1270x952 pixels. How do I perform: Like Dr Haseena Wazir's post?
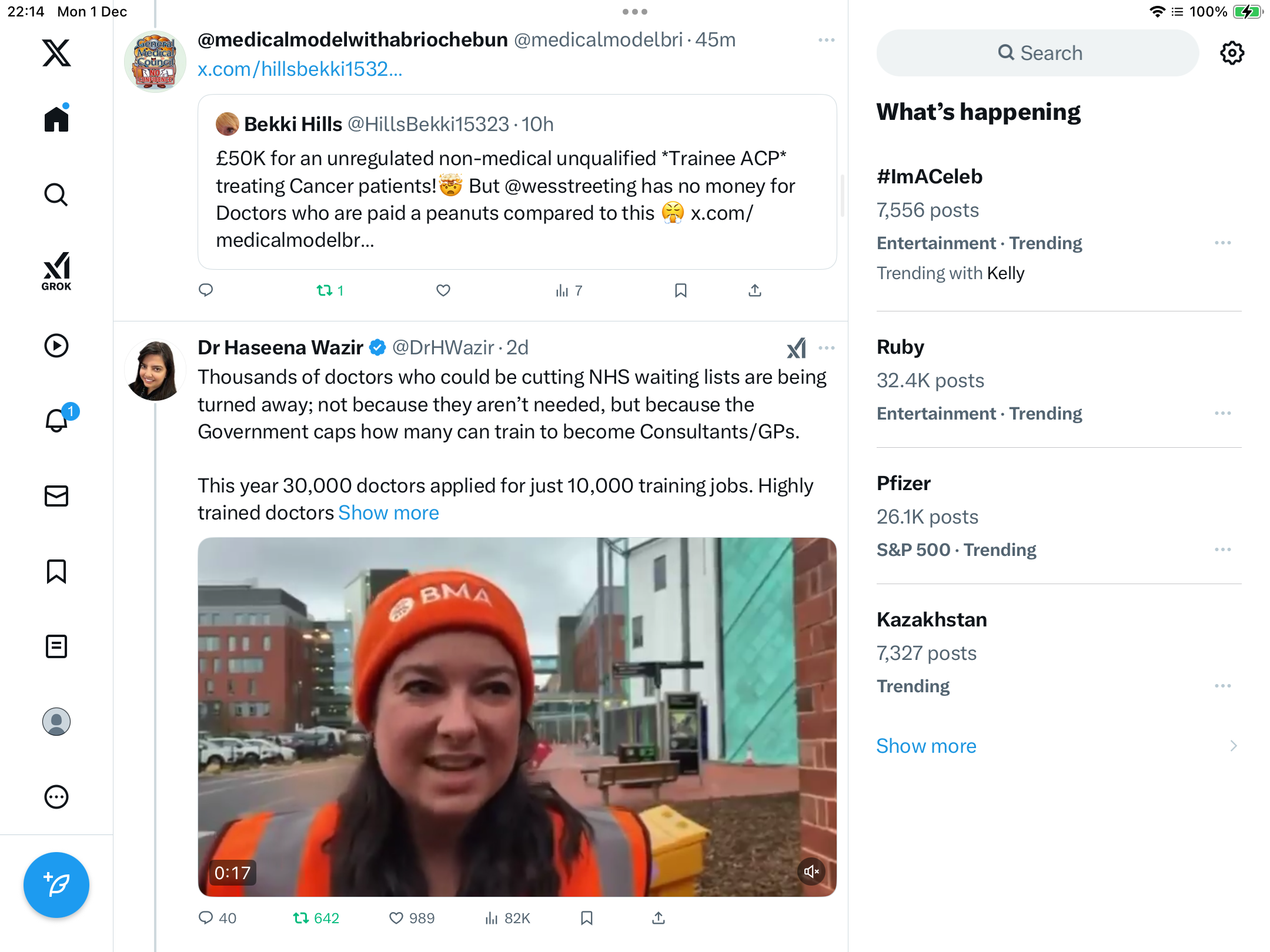[x=397, y=918]
